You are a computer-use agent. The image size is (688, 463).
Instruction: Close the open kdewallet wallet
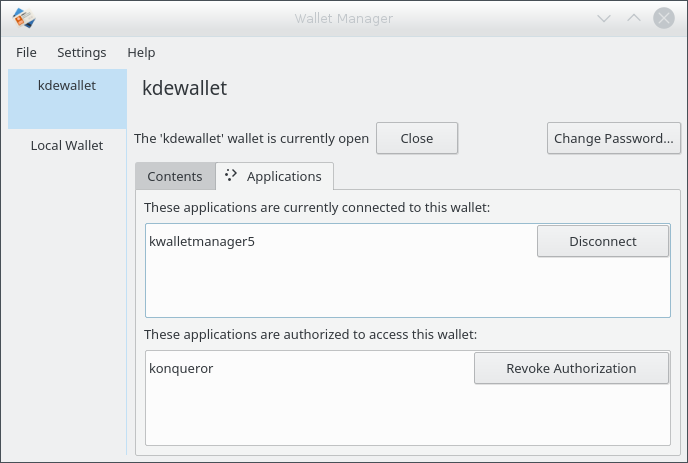[x=416, y=139]
